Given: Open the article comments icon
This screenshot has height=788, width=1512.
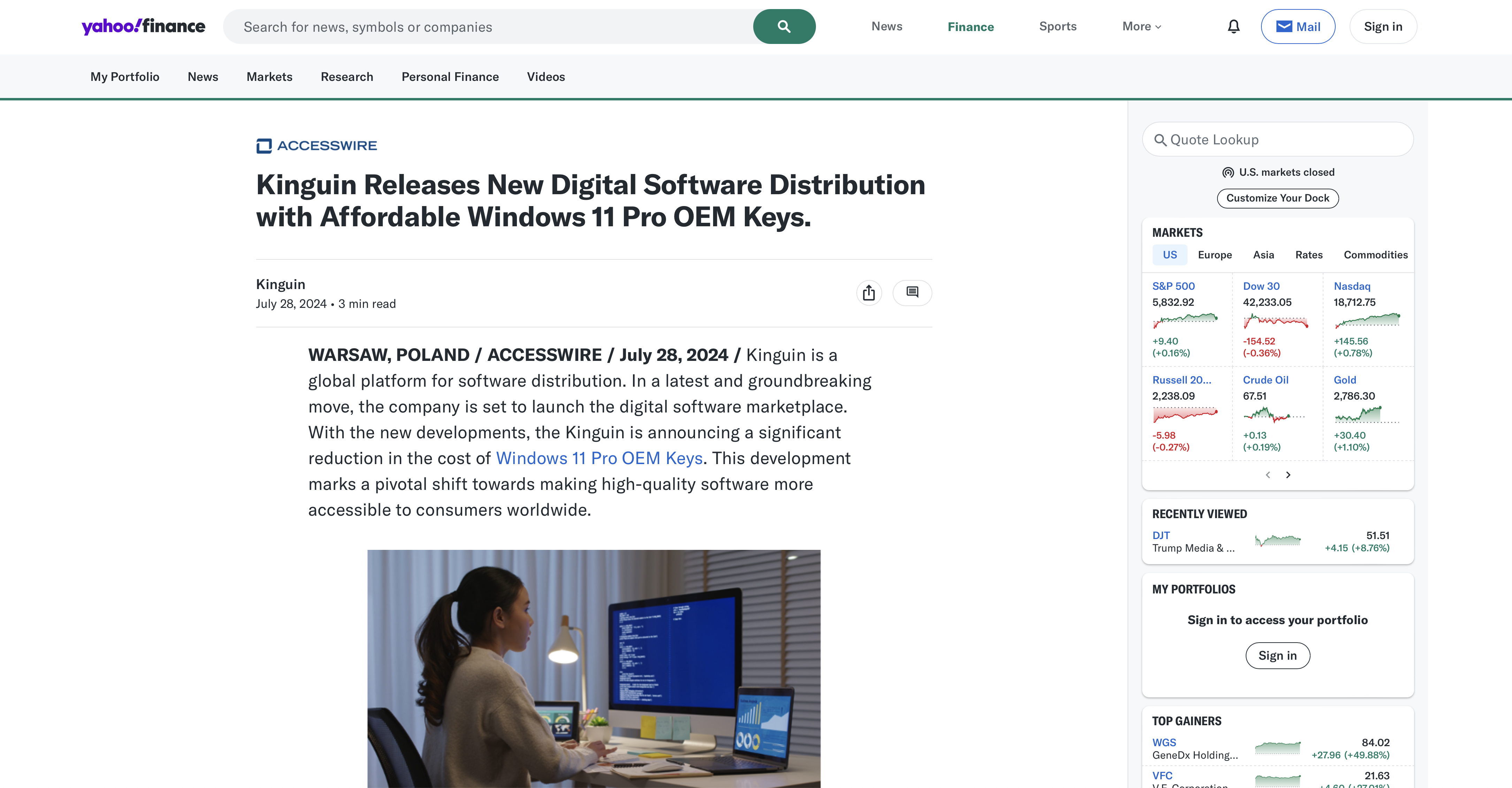Looking at the screenshot, I should click(x=912, y=293).
